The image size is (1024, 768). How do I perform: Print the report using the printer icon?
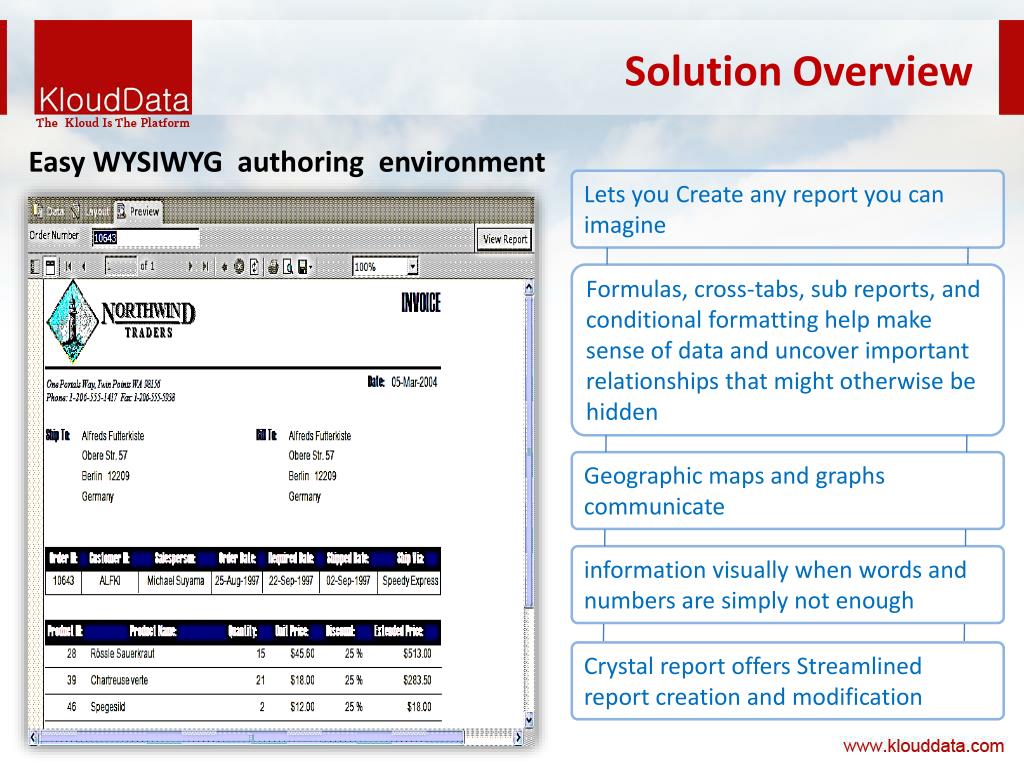pyautogui.click(x=273, y=266)
